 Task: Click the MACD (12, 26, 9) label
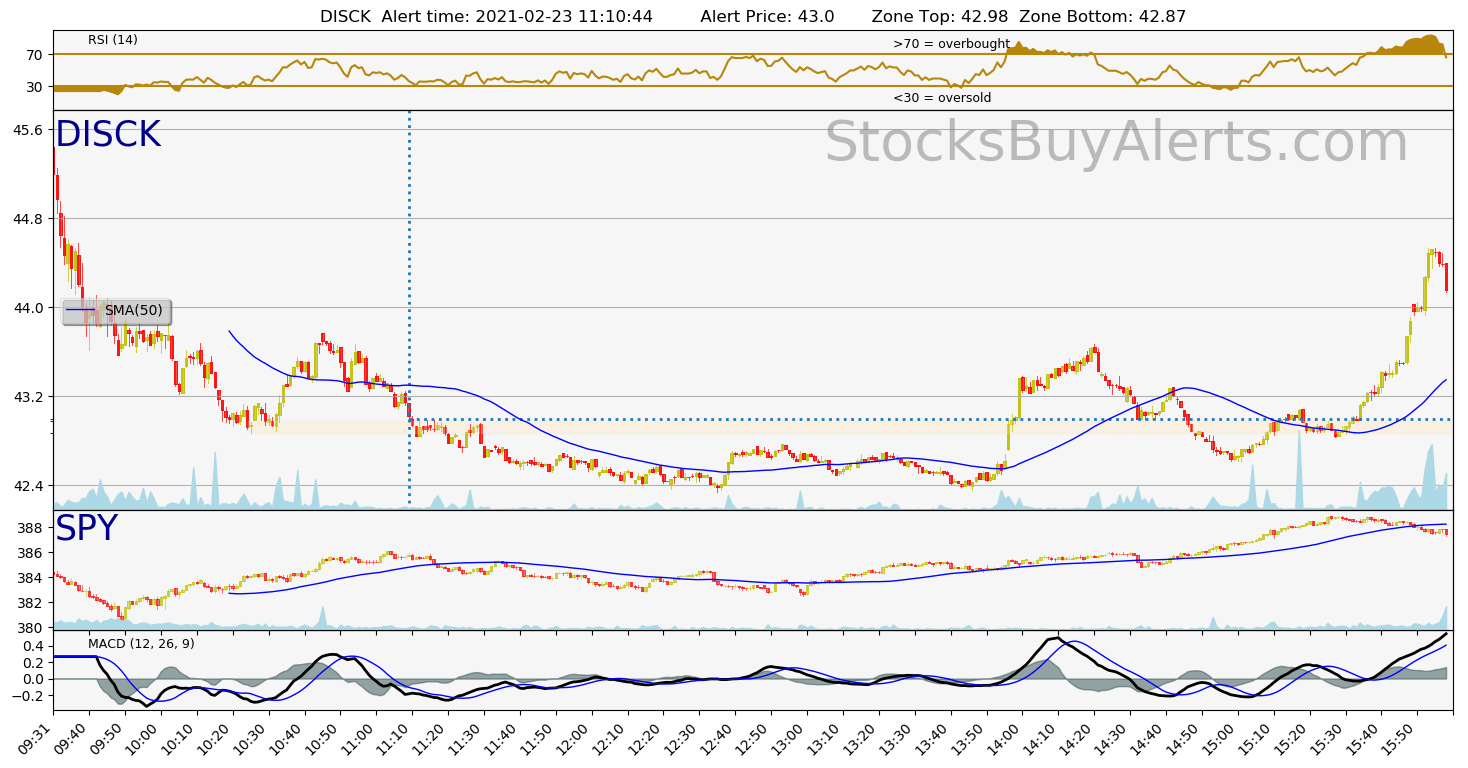tap(141, 644)
